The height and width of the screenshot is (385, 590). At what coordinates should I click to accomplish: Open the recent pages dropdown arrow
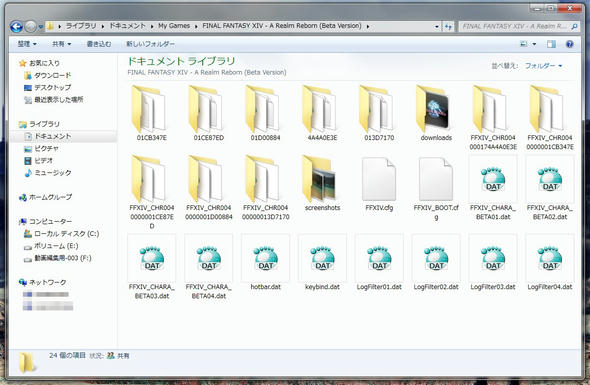[41, 27]
